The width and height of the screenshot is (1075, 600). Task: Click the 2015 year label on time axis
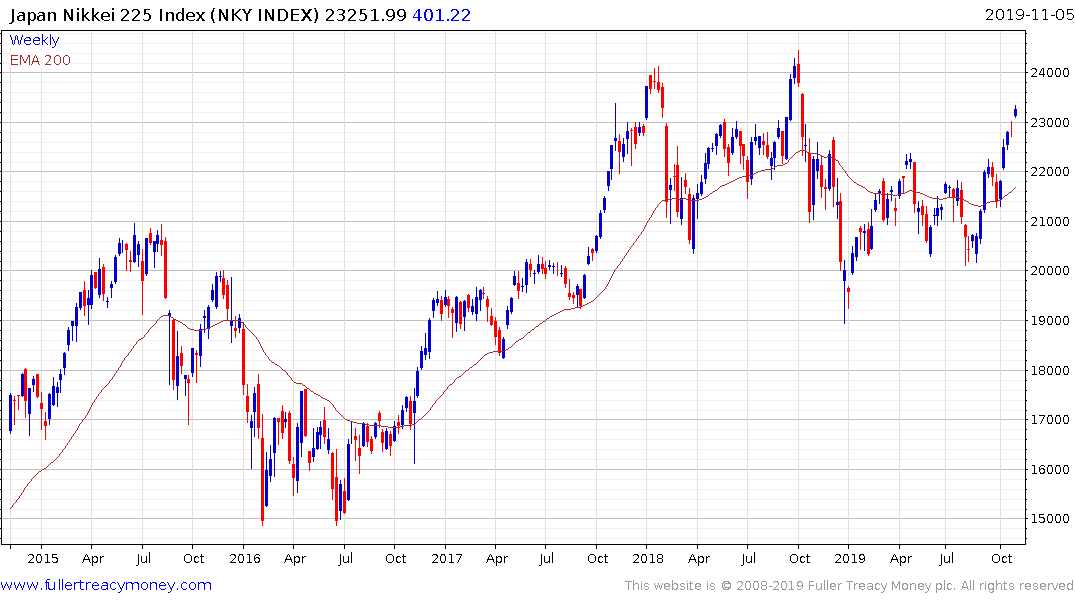[x=43, y=558]
